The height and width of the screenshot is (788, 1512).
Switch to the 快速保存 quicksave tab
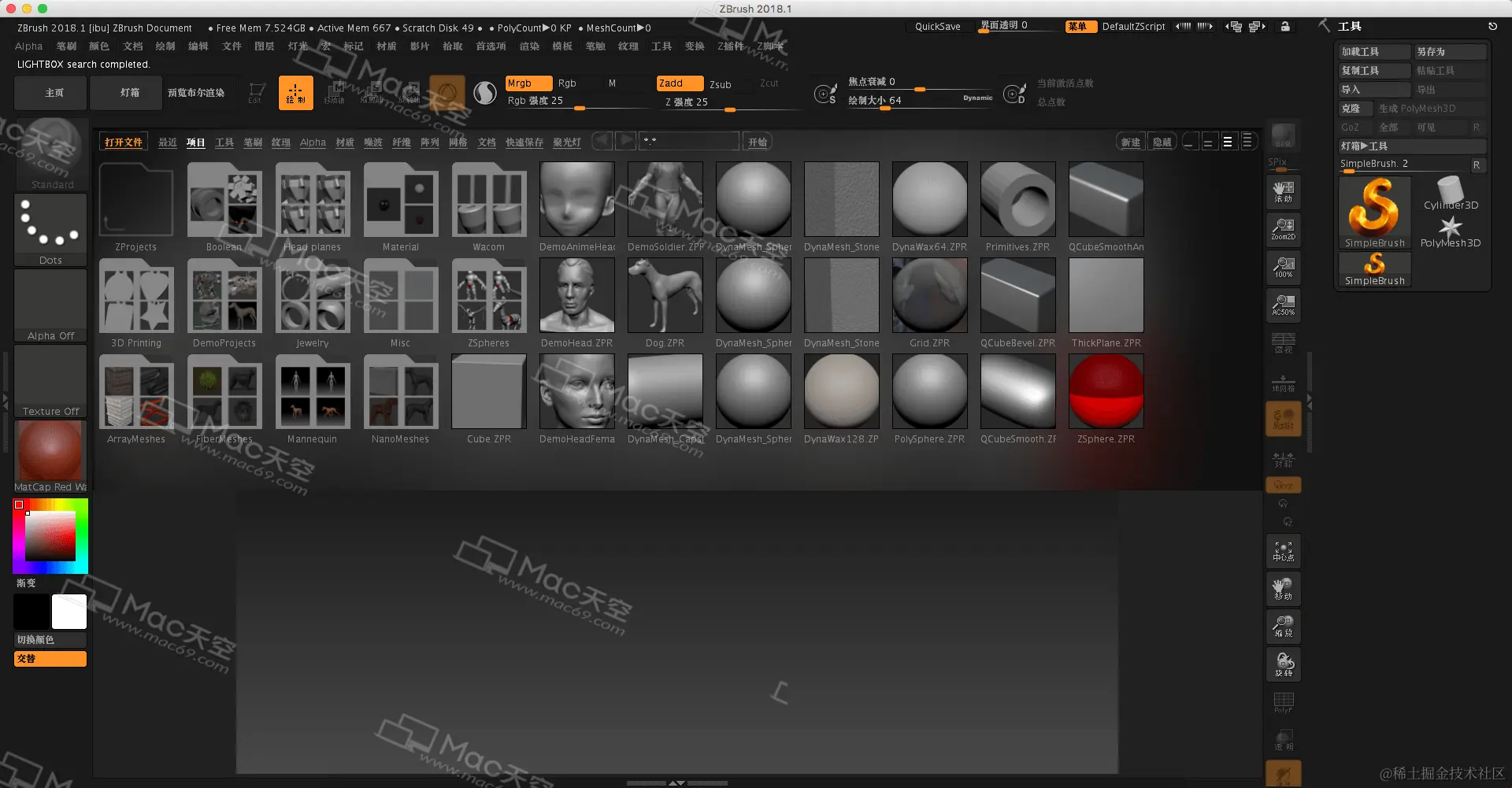524,142
